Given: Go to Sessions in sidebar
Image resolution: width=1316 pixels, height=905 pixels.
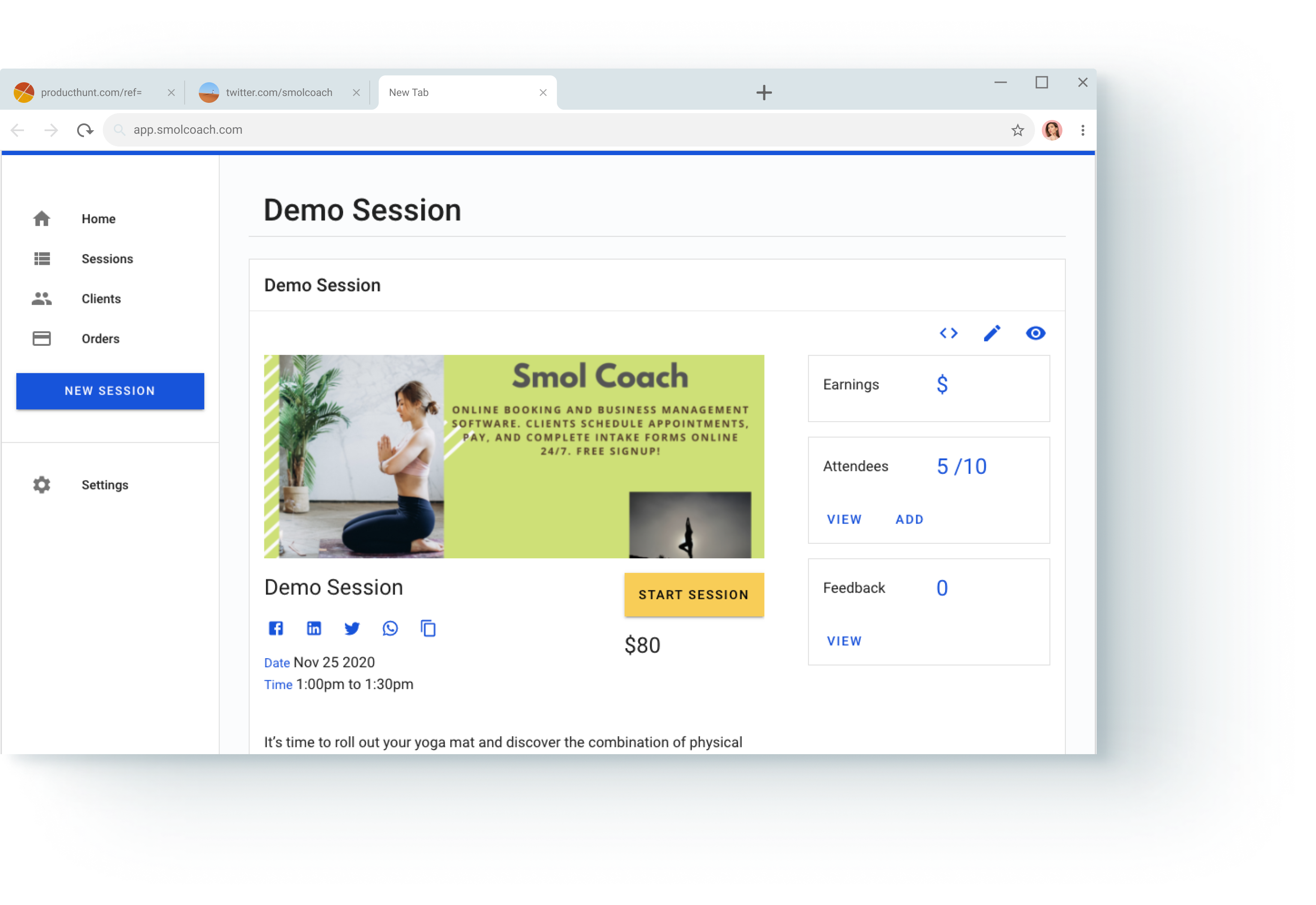Looking at the screenshot, I should (x=107, y=259).
